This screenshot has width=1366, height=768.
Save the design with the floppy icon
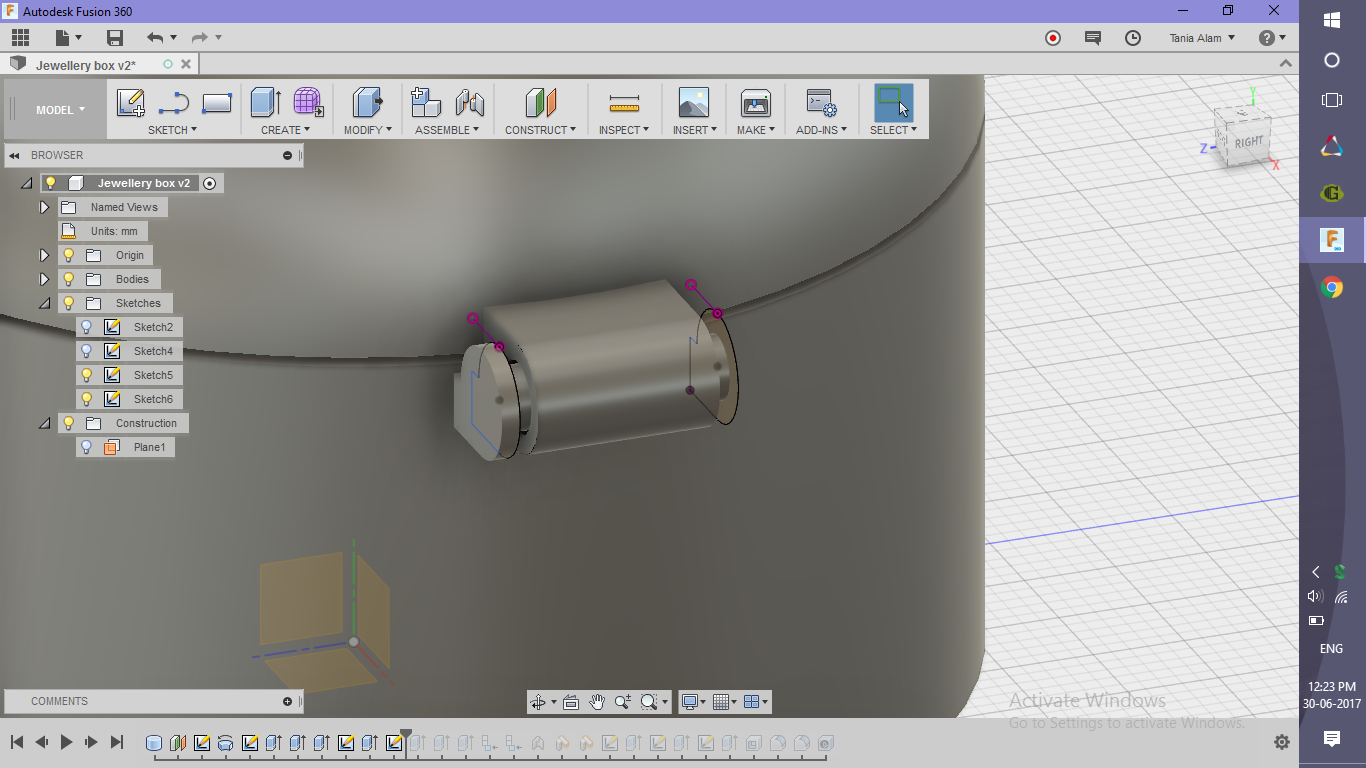tap(115, 38)
